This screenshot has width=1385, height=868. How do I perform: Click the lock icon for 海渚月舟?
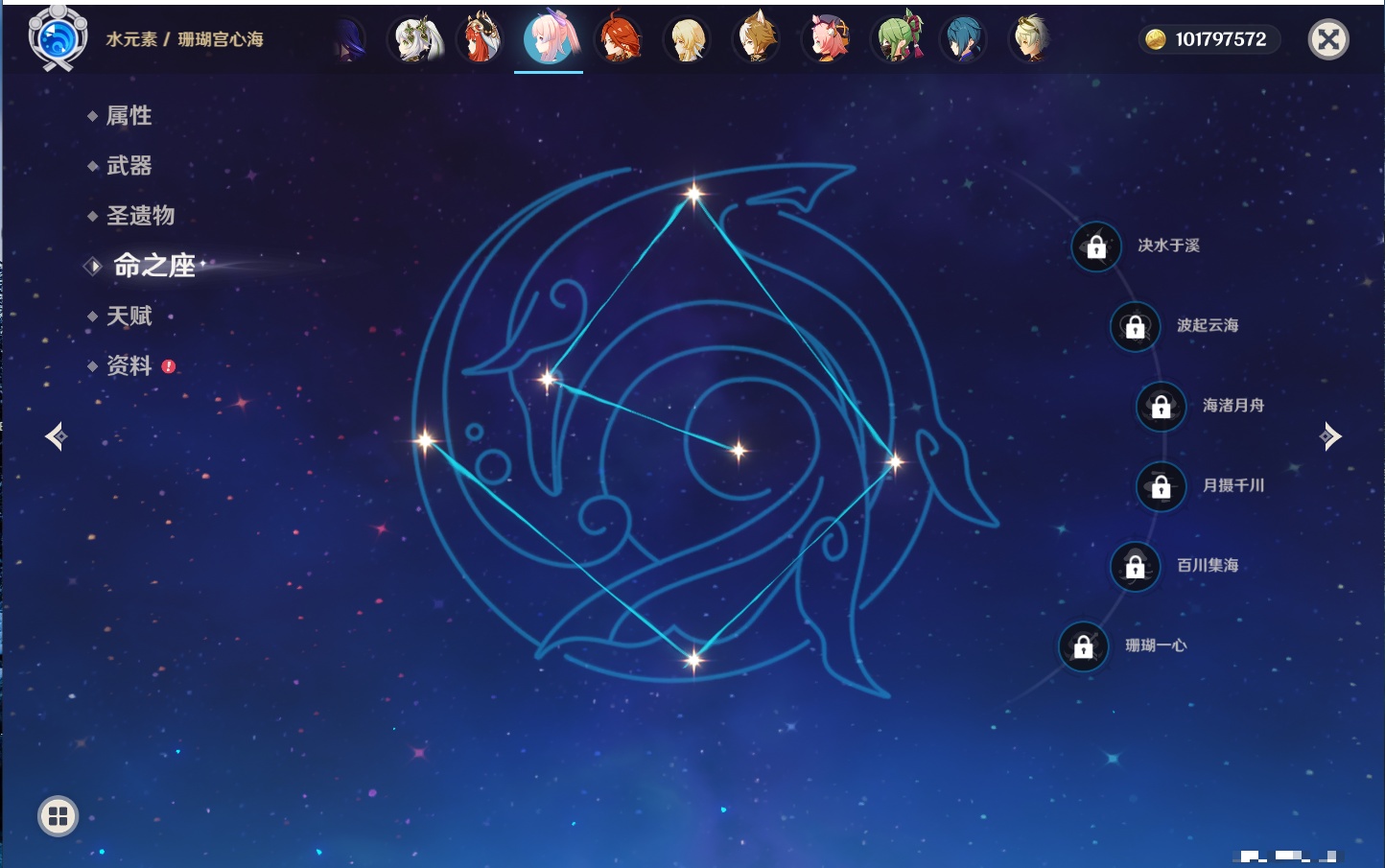pyautogui.click(x=1161, y=406)
